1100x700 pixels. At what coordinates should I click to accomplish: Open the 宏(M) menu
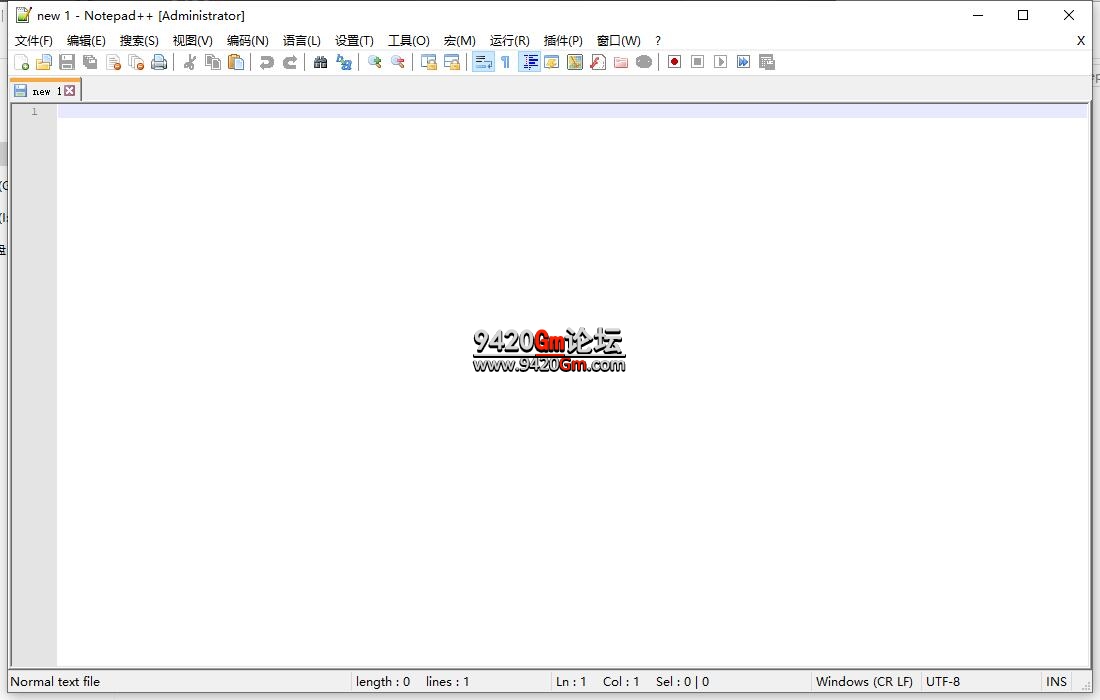[460, 41]
